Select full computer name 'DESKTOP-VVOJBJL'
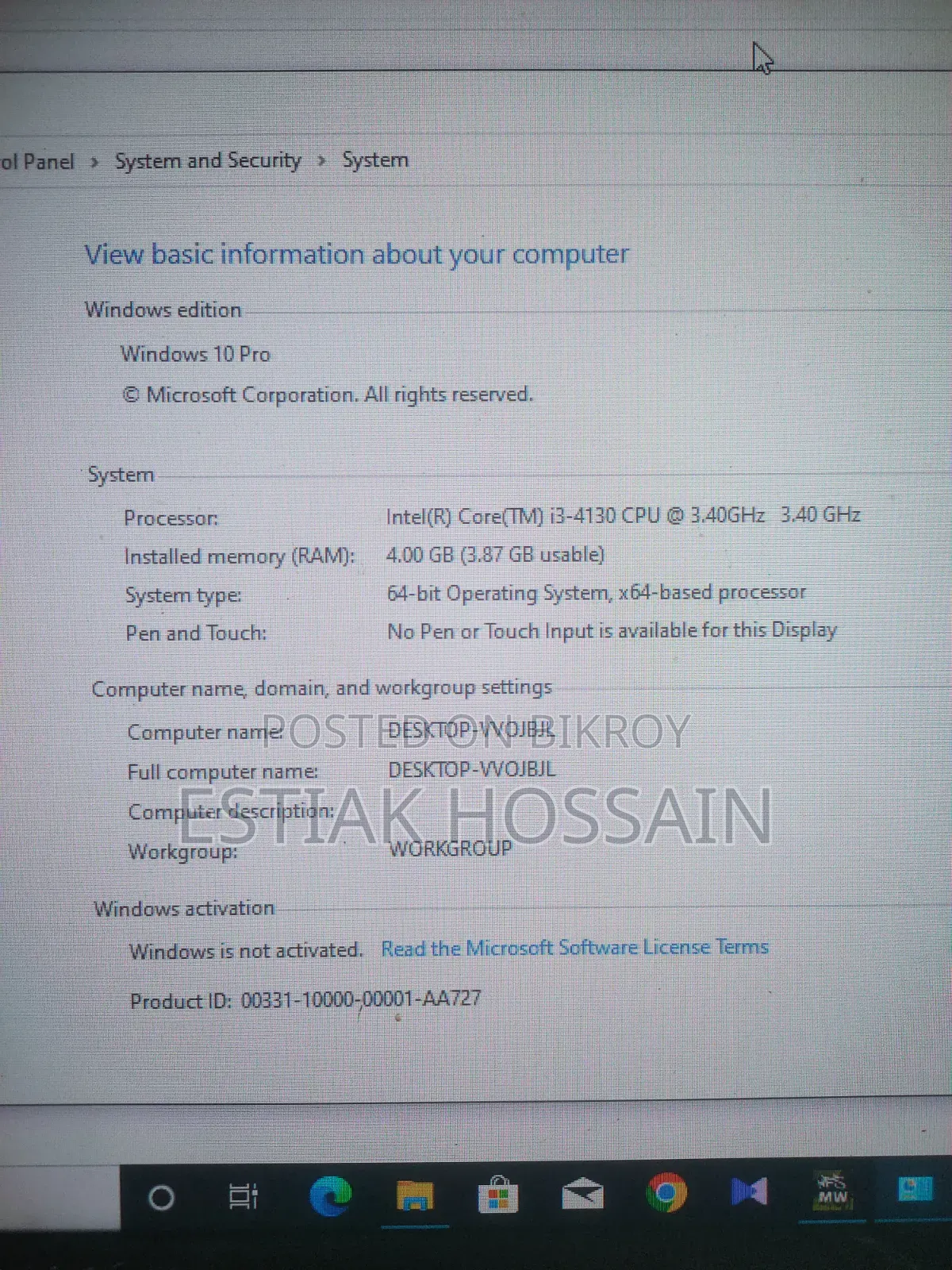Viewport: 952px width, 1270px height. [x=472, y=769]
